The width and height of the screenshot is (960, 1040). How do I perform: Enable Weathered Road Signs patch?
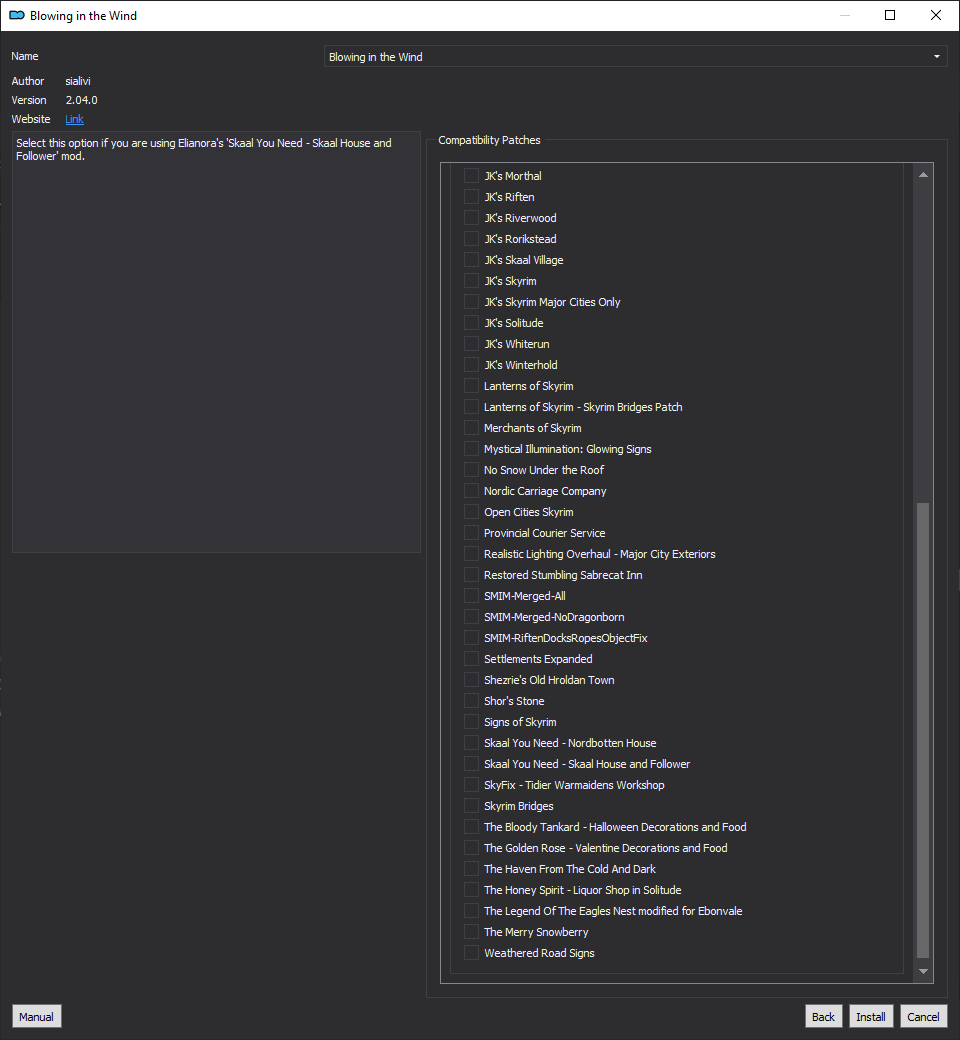click(x=471, y=952)
